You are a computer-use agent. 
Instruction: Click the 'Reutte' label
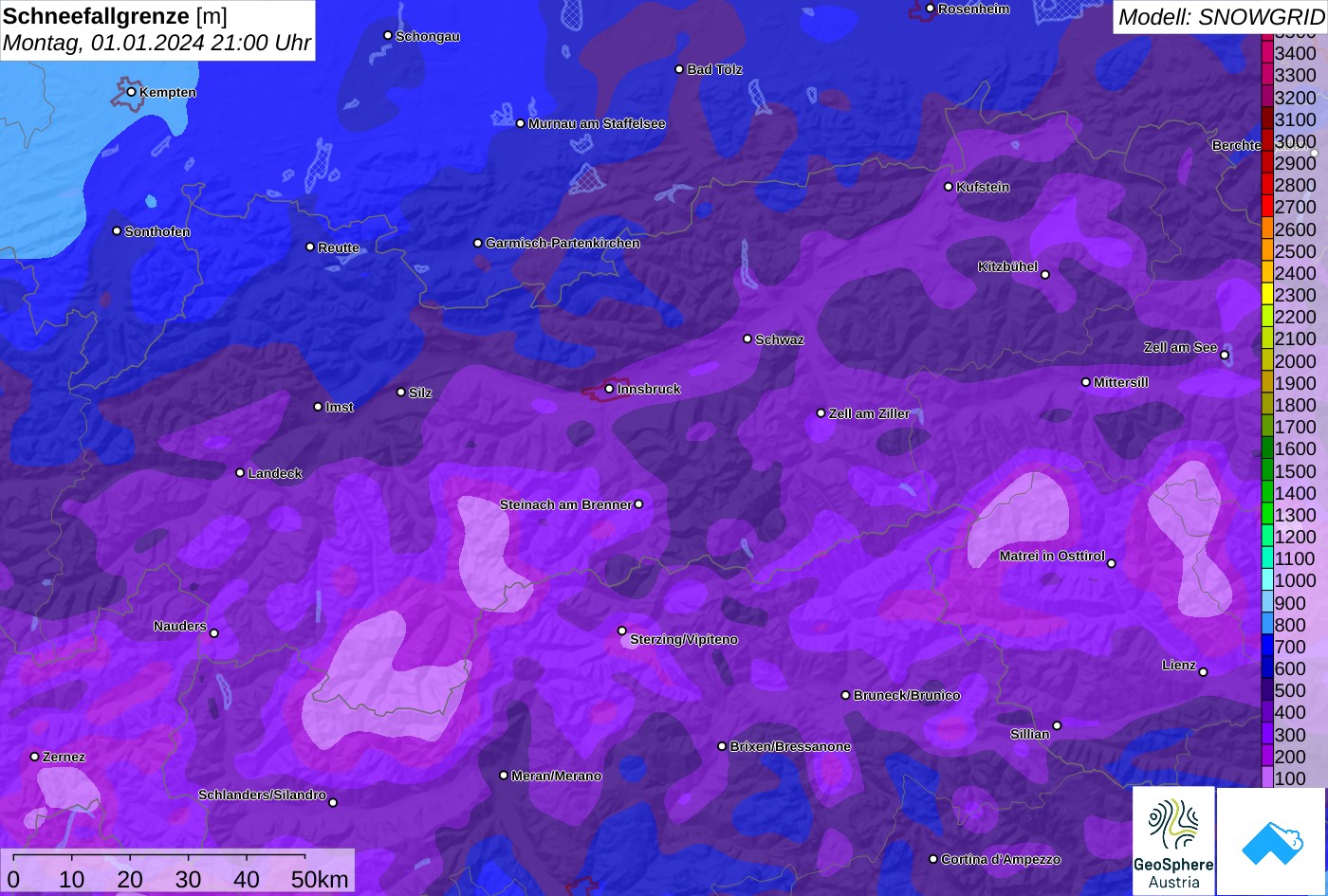tap(339, 248)
